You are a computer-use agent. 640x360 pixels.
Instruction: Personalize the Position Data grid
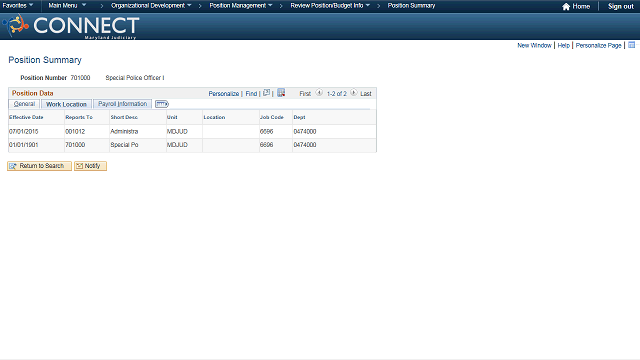tap(224, 93)
